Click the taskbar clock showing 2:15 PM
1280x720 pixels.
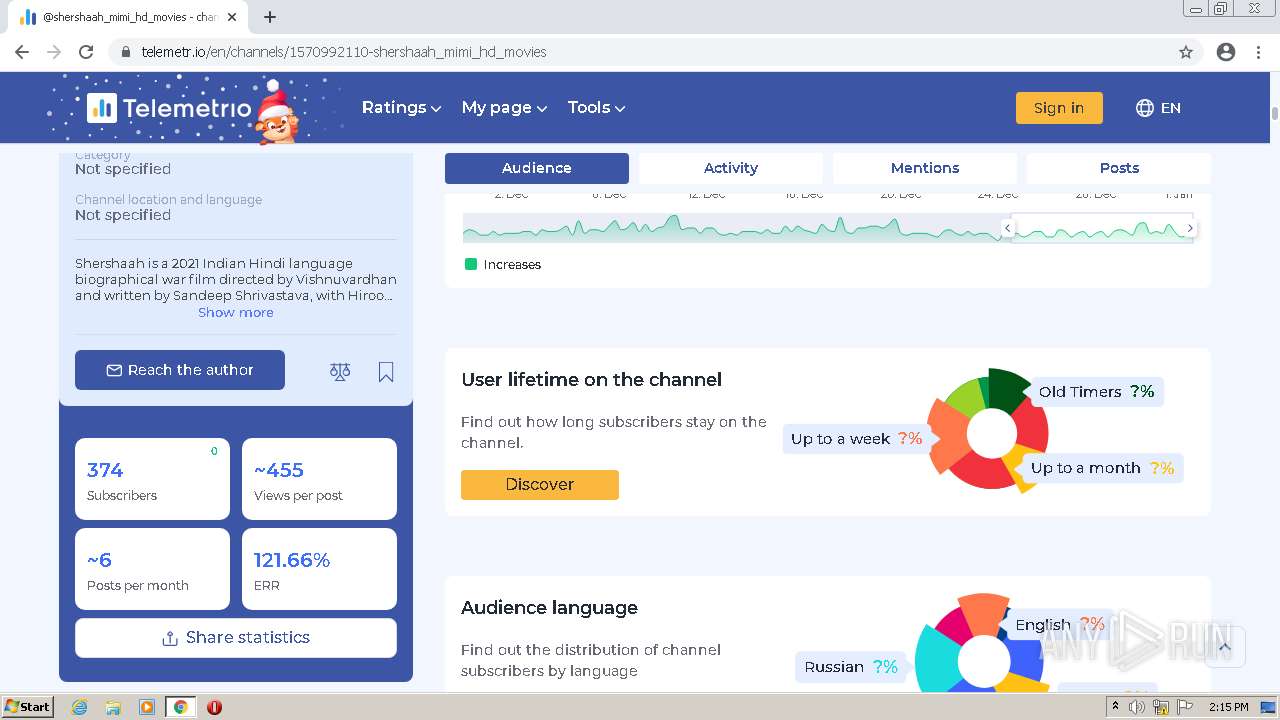click(1228, 707)
